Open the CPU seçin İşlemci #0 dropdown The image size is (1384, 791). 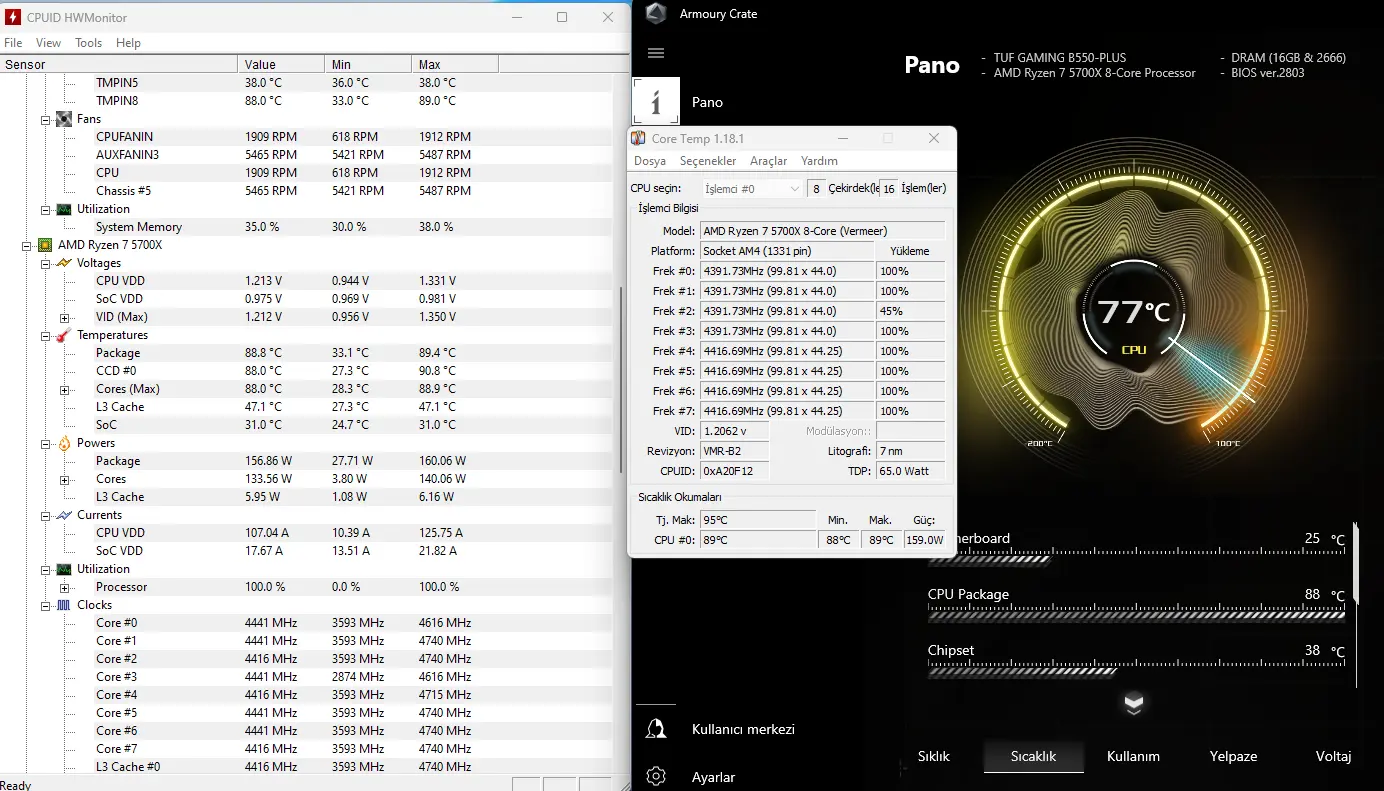point(752,188)
